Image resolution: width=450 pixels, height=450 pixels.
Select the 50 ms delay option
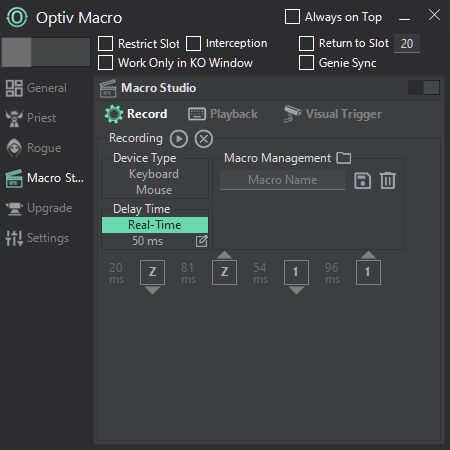tap(148, 241)
